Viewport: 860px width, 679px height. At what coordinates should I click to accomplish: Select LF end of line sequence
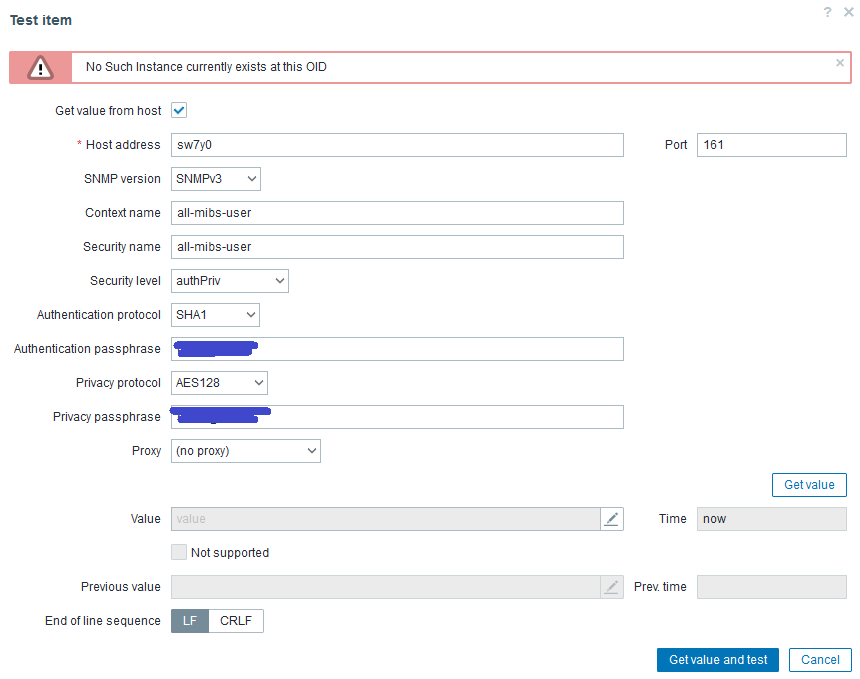[190, 621]
